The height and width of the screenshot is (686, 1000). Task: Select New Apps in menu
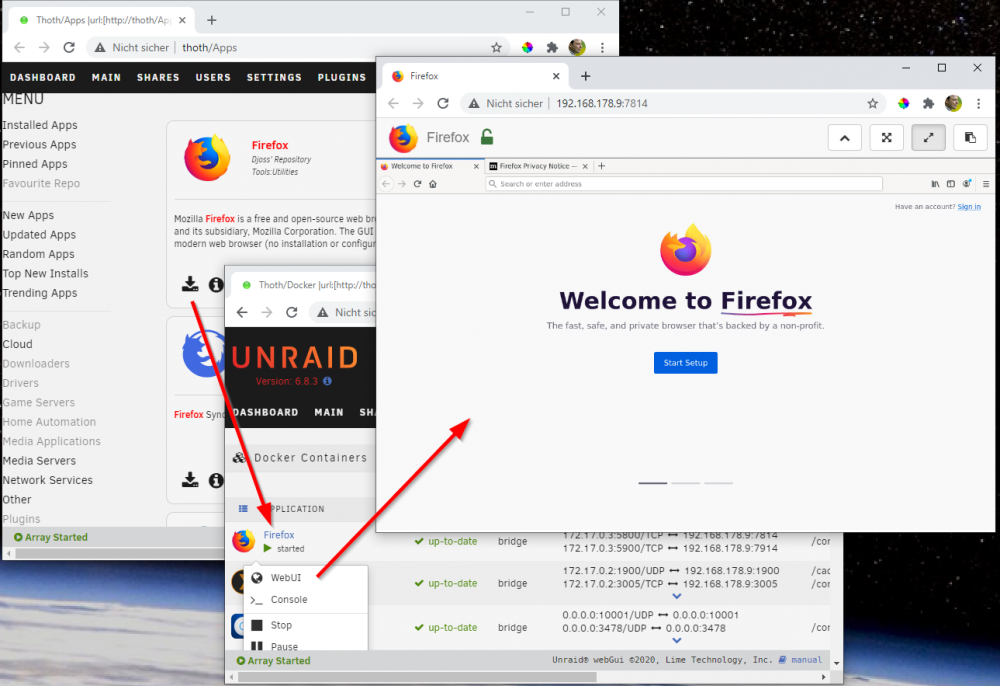click(x=28, y=215)
